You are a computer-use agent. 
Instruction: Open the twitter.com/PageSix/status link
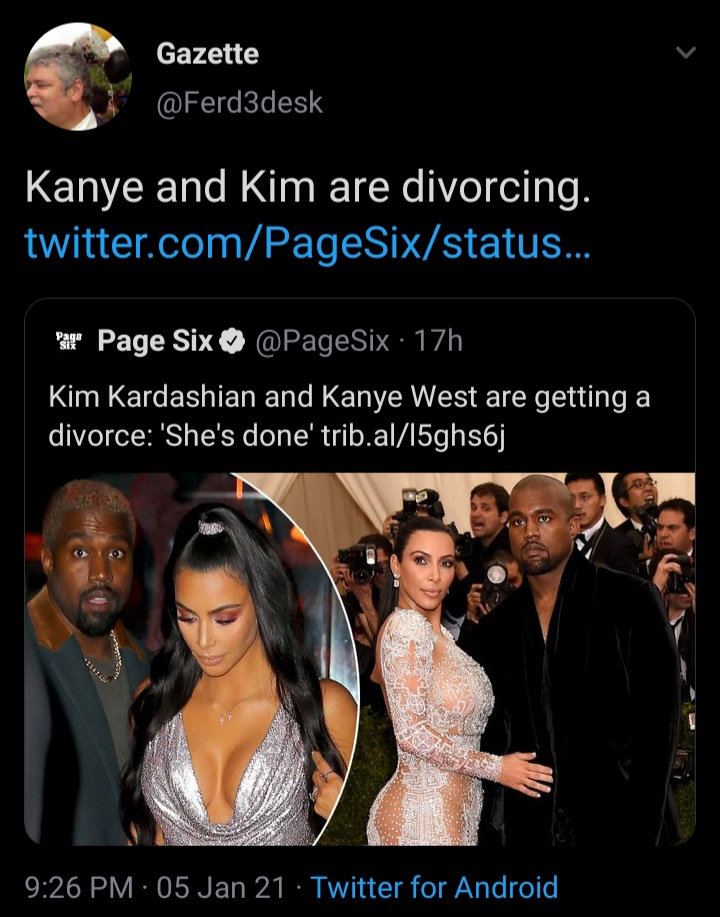[308, 243]
